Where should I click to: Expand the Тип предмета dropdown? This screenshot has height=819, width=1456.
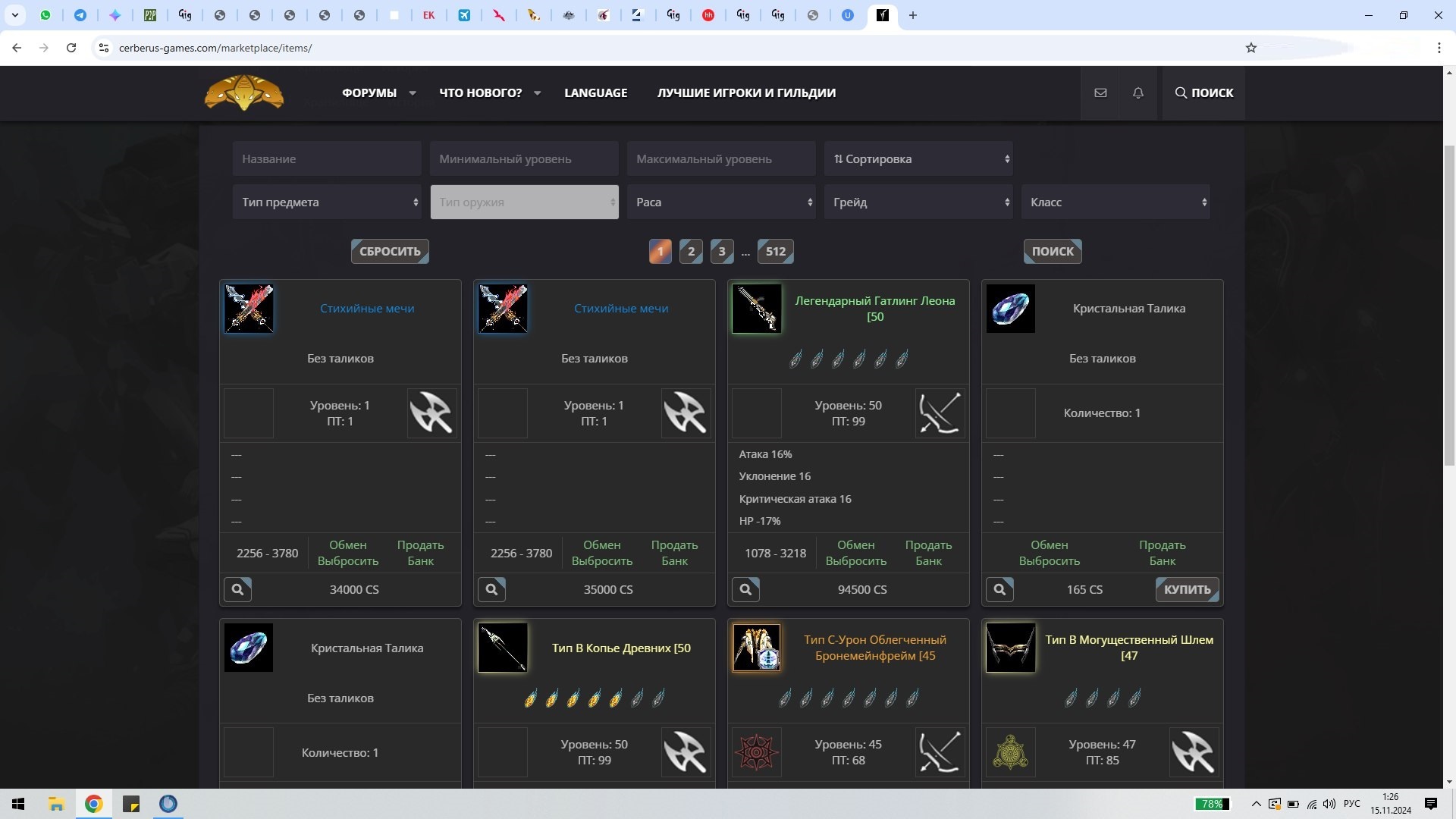(327, 202)
